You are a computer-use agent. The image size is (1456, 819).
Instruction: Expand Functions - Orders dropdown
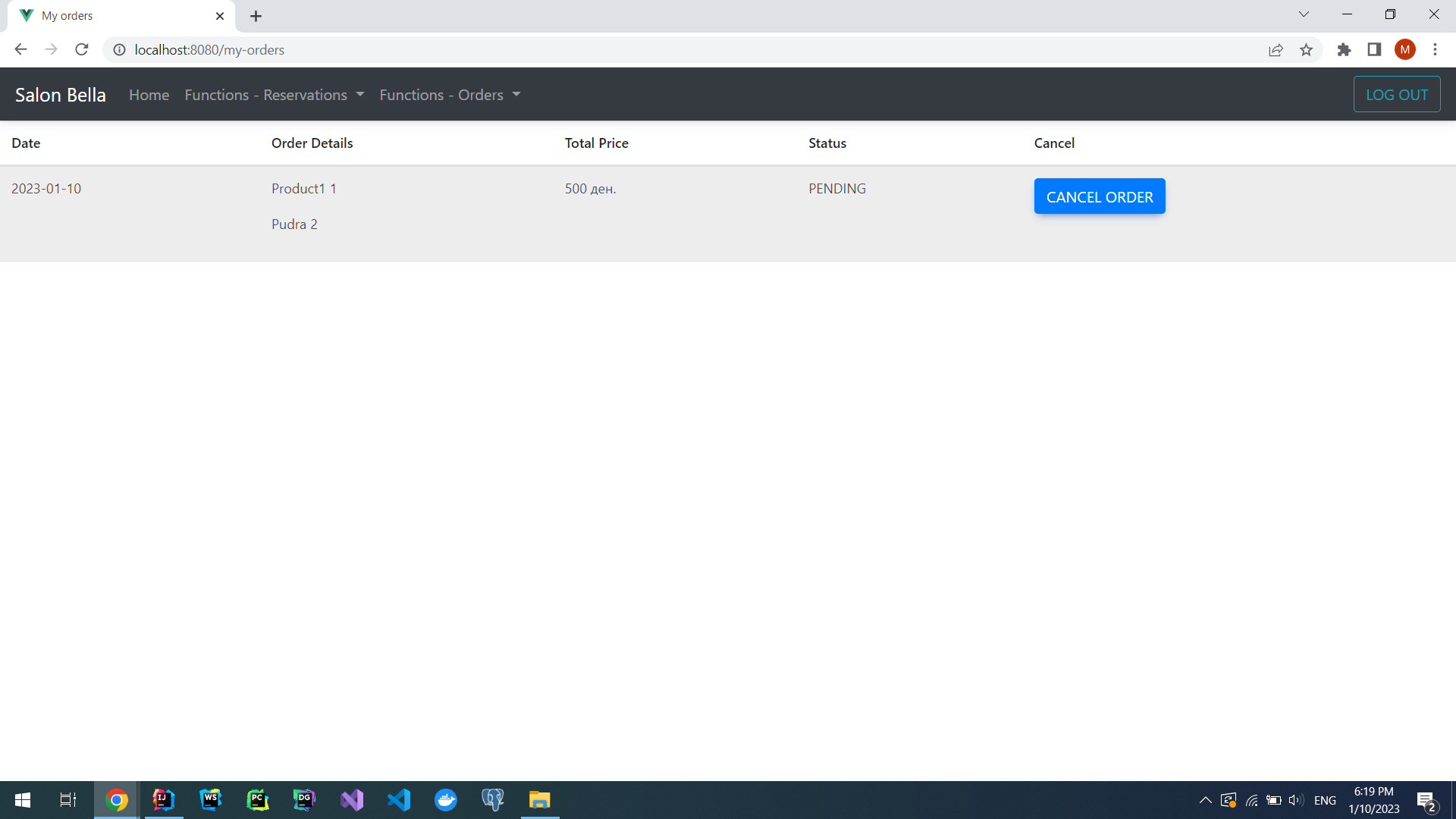click(450, 95)
